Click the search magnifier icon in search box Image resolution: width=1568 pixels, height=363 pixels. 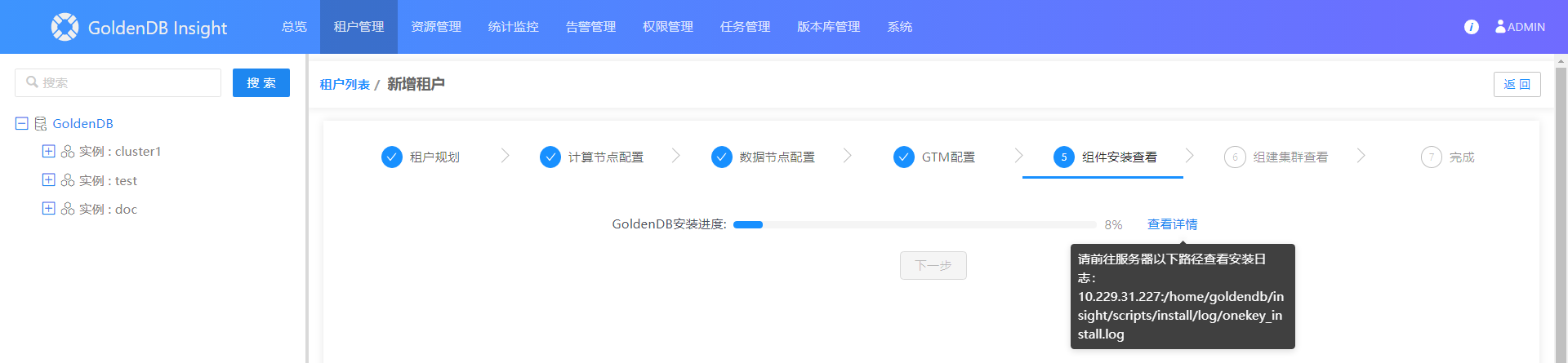33,82
